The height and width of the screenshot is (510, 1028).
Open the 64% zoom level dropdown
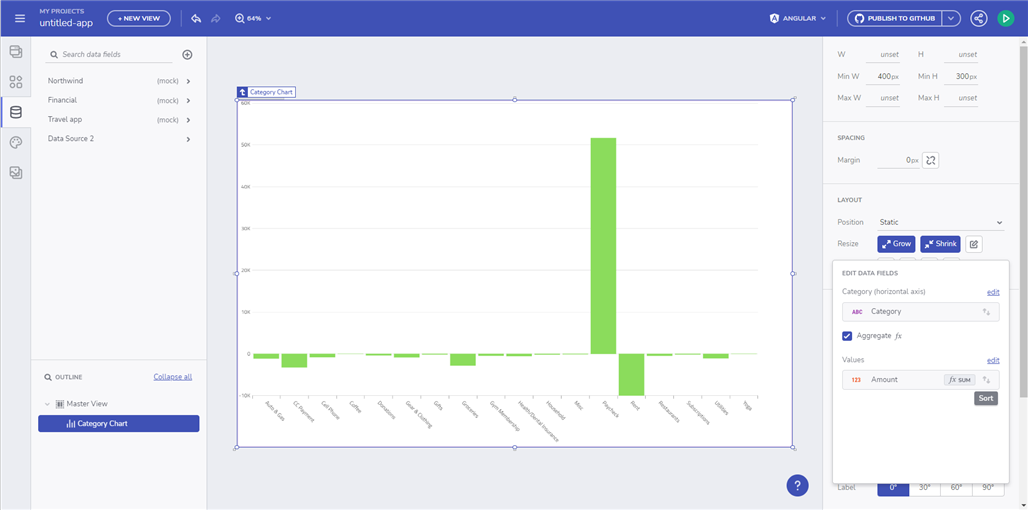pyautogui.click(x=253, y=18)
